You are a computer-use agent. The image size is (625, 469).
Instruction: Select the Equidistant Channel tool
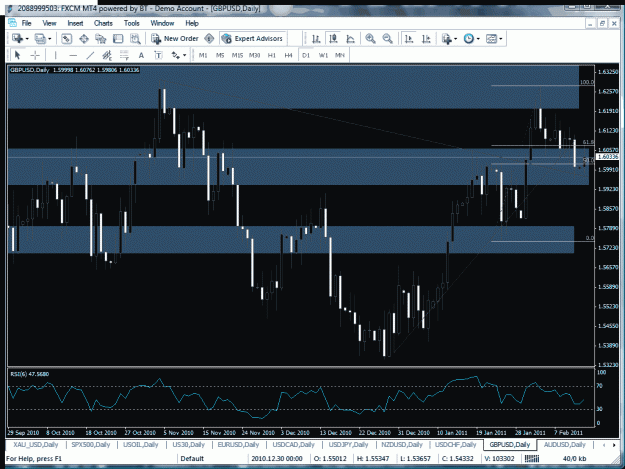click(107, 55)
